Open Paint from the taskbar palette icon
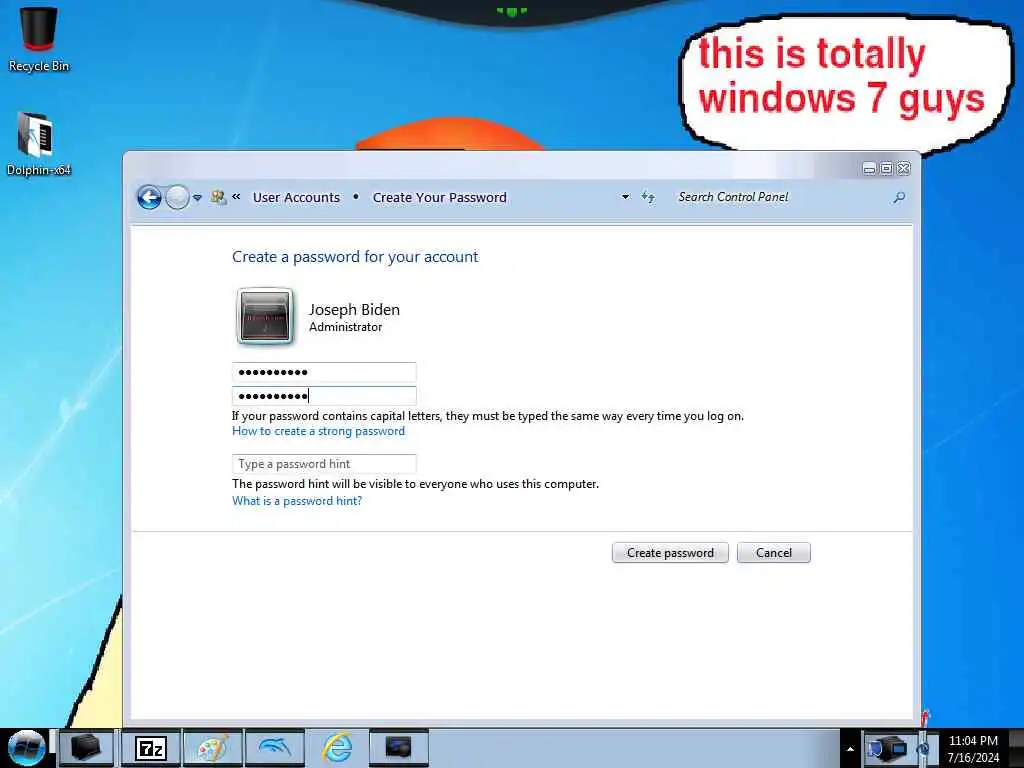Image resolution: width=1024 pixels, height=768 pixels. (213, 748)
